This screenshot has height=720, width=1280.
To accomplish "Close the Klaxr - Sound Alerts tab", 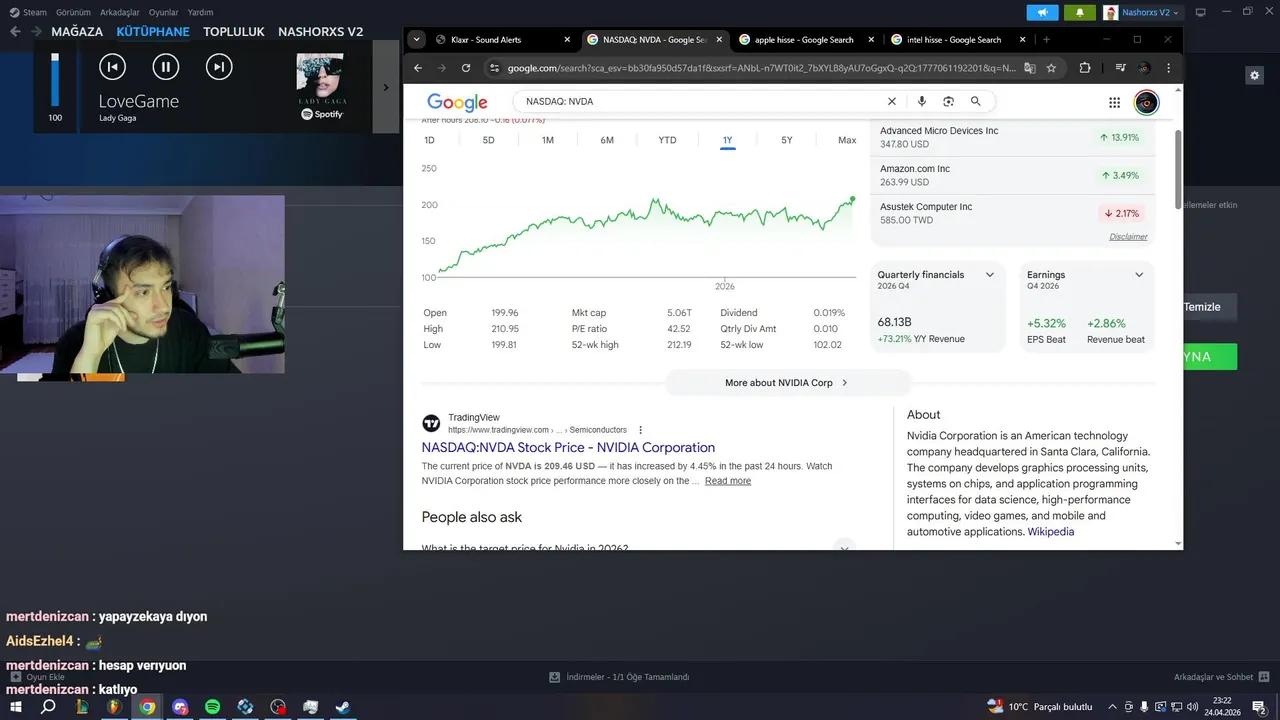I will click(x=567, y=40).
